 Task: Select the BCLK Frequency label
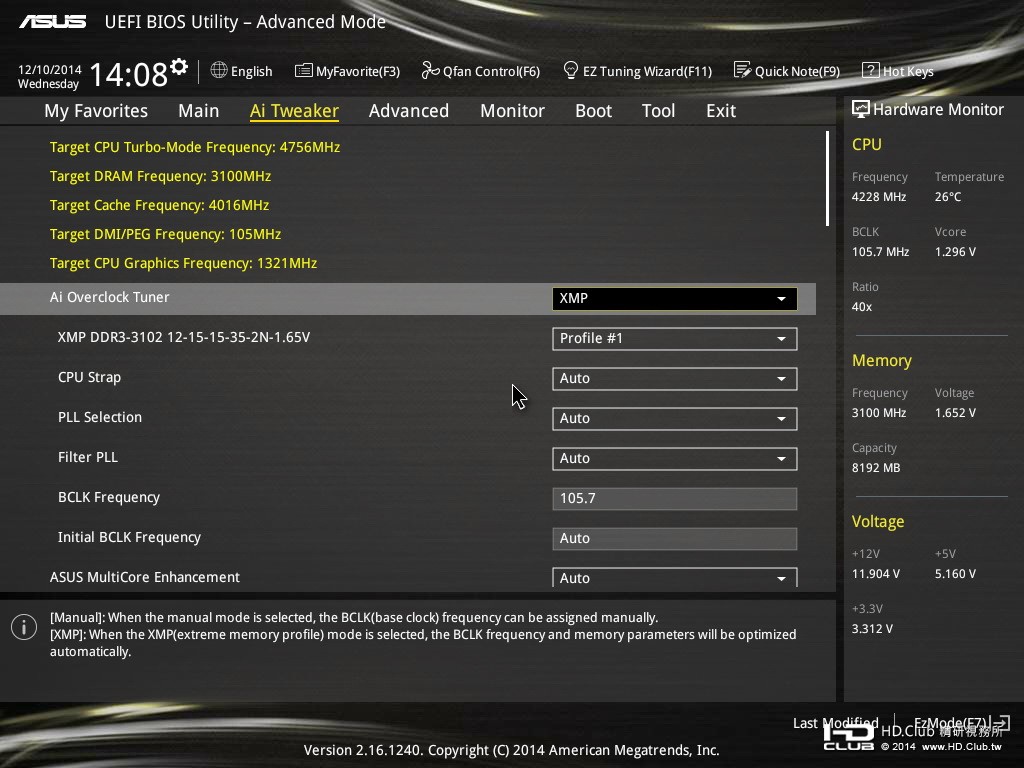click(x=109, y=498)
